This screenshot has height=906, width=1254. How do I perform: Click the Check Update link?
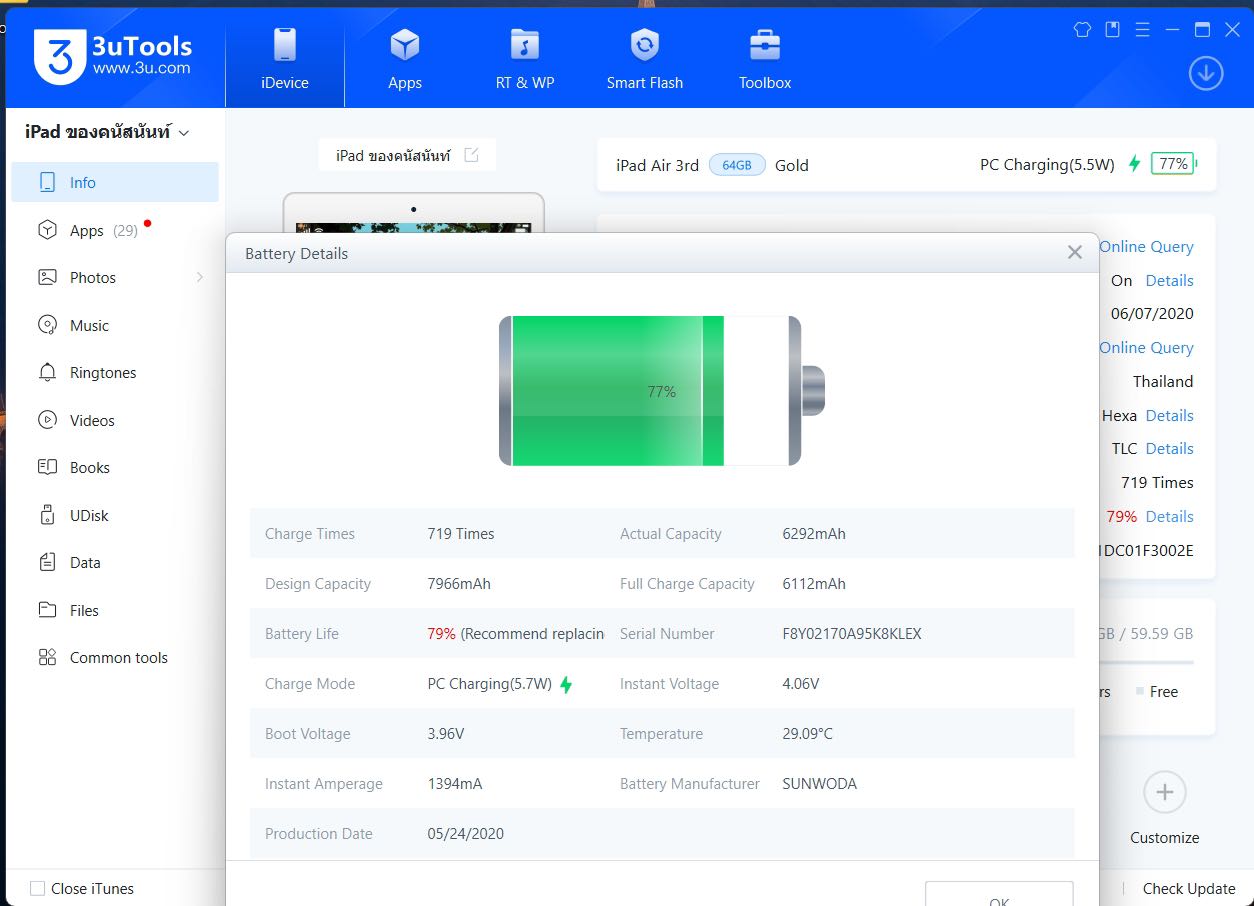pyautogui.click(x=1188, y=888)
